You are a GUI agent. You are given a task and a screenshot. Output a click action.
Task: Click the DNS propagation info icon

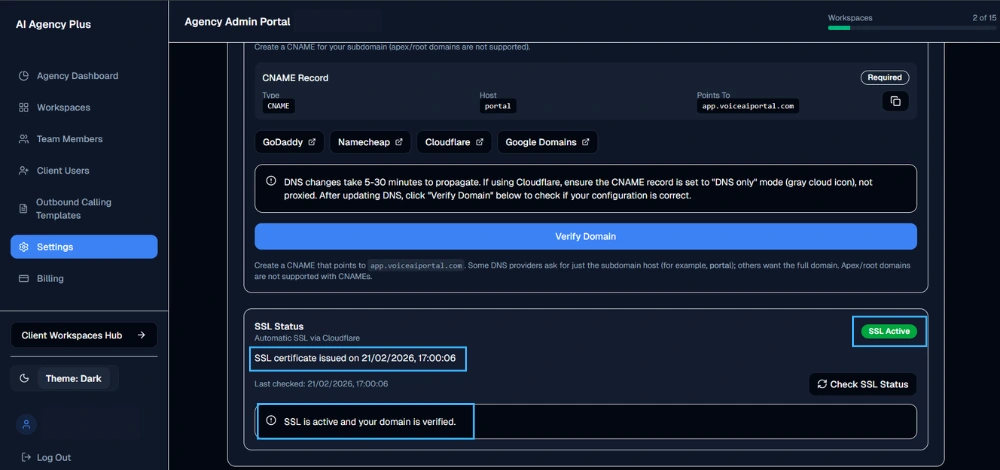(271, 181)
